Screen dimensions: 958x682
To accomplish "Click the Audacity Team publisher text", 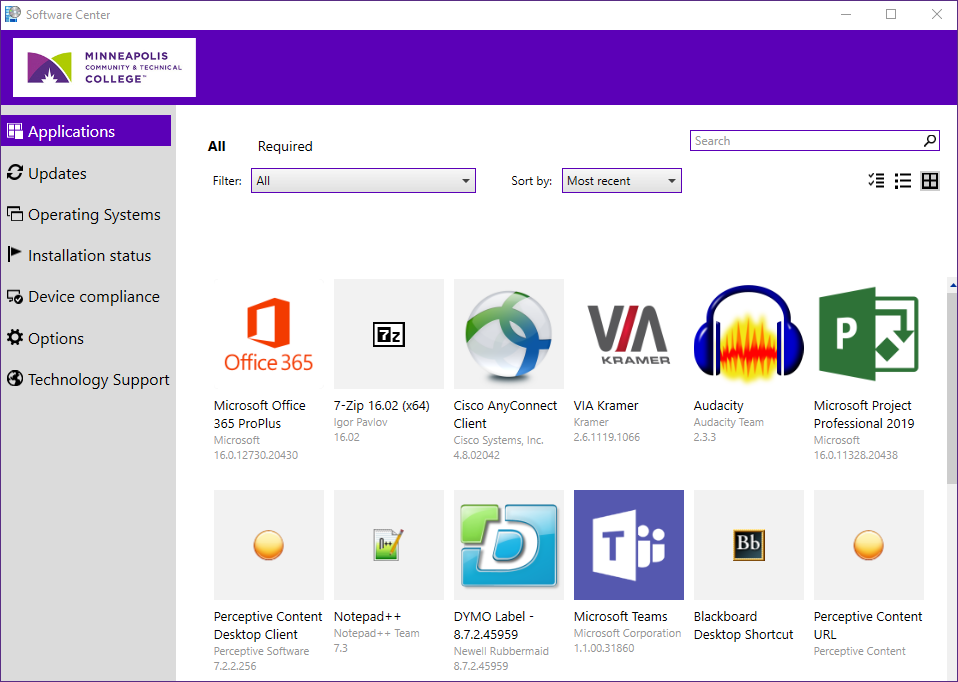I will pos(729,422).
